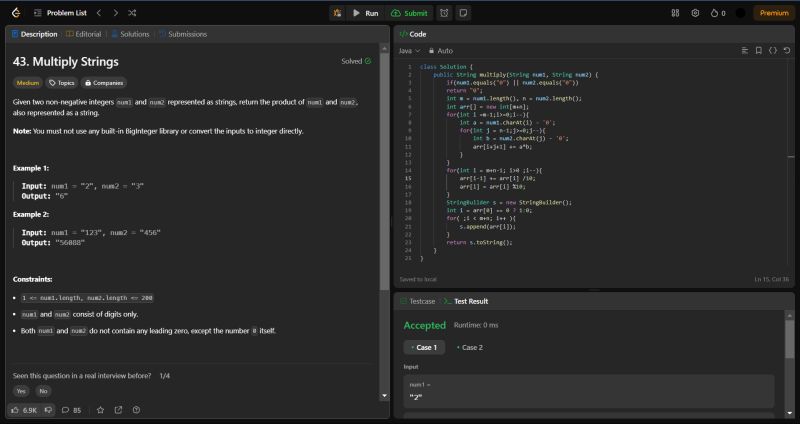Viewport: 800px width, 424px height.
Task: Switch to the Solutions tab
Action: 130,34
